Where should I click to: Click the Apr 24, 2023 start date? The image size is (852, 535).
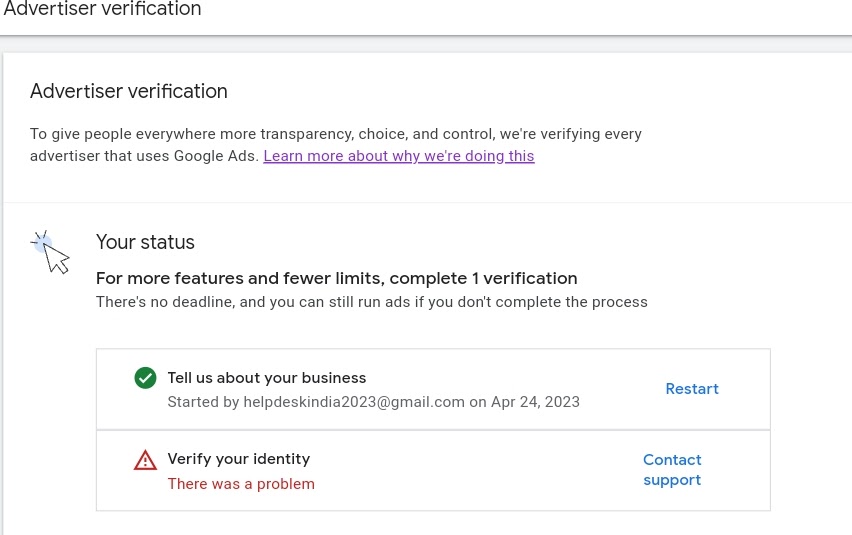535,402
